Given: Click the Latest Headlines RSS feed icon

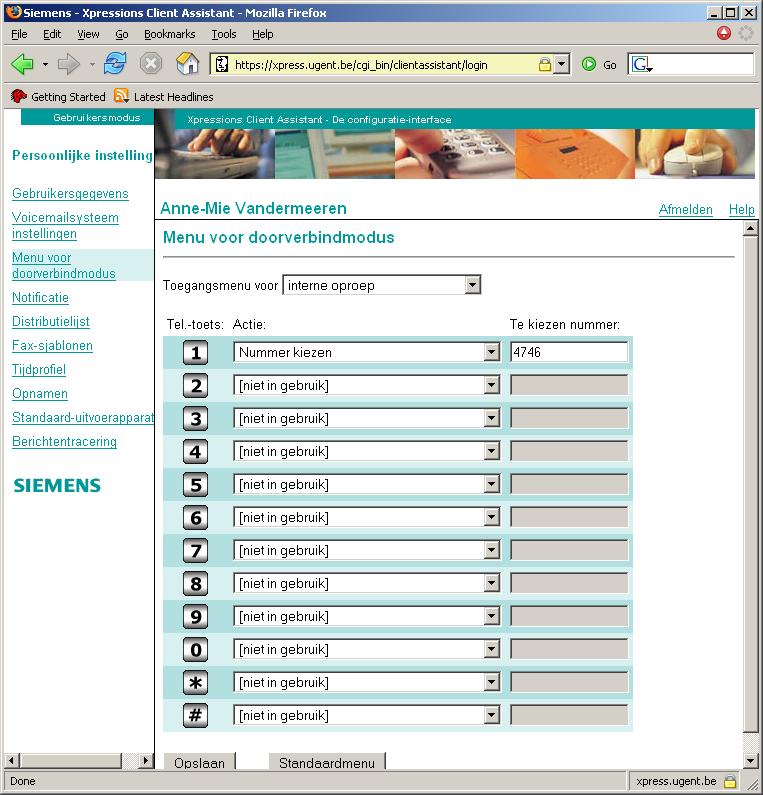Looking at the screenshot, I should (x=122, y=97).
